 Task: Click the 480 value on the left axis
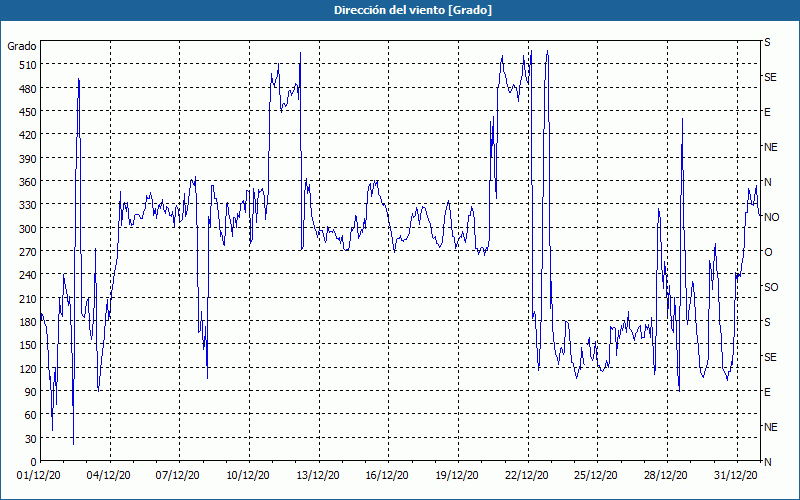click(x=27, y=89)
